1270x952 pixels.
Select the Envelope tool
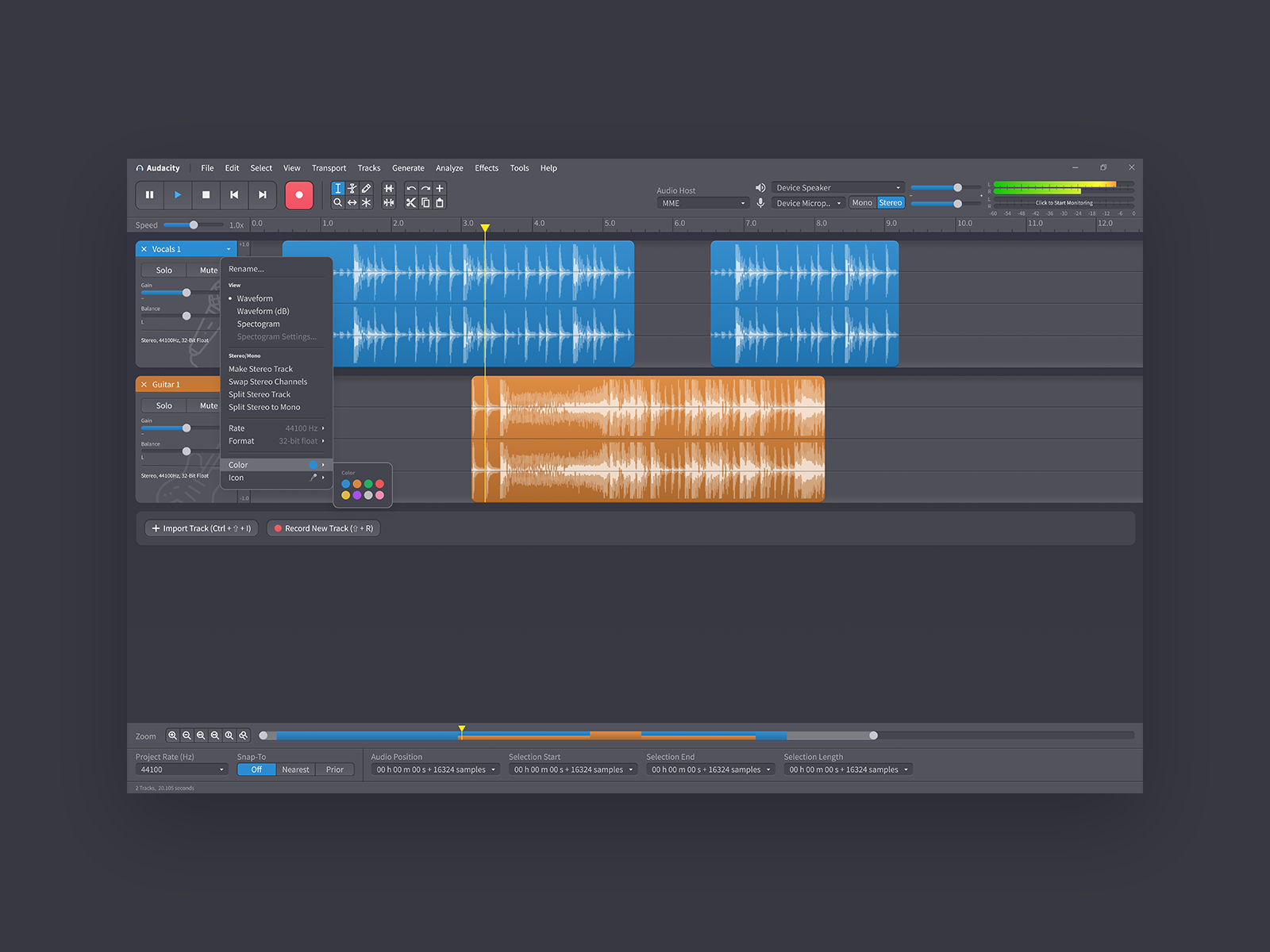[x=352, y=189]
